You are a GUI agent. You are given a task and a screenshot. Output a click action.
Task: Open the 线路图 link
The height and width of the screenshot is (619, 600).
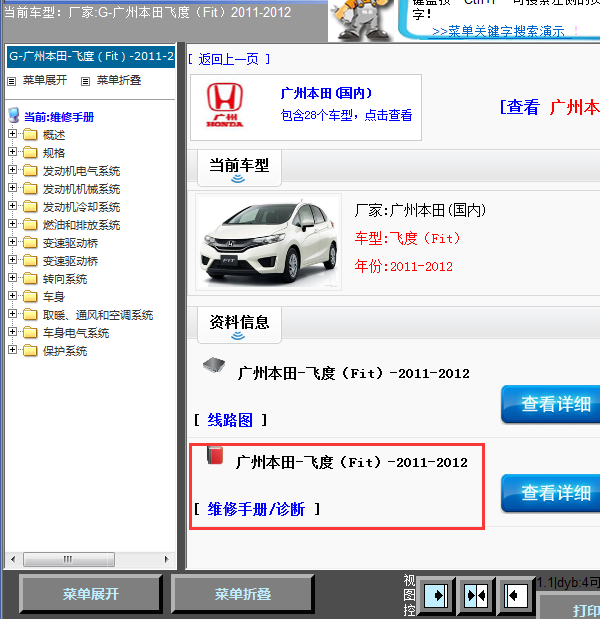tap(230, 420)
